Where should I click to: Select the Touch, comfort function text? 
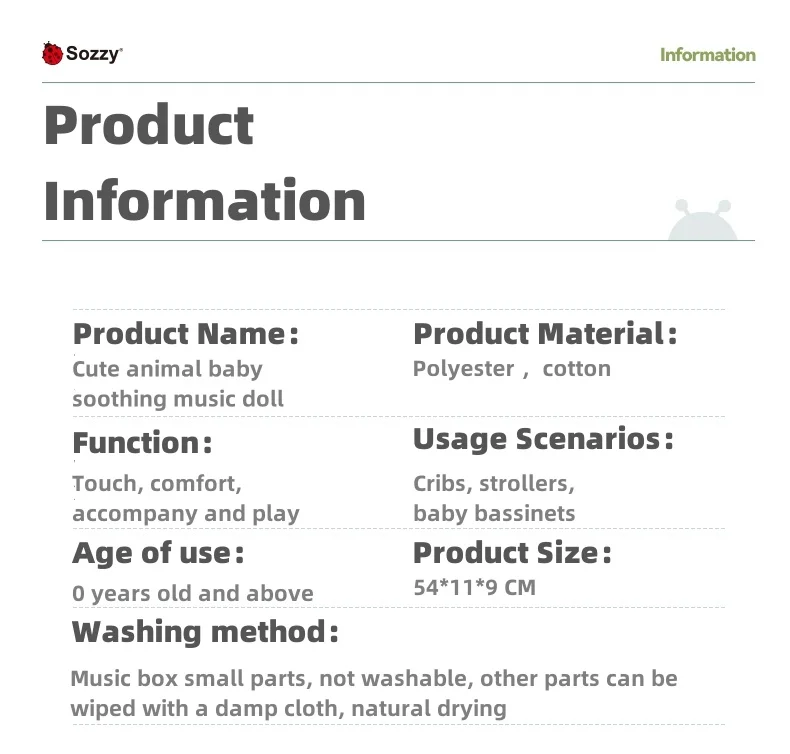point(186,498)
